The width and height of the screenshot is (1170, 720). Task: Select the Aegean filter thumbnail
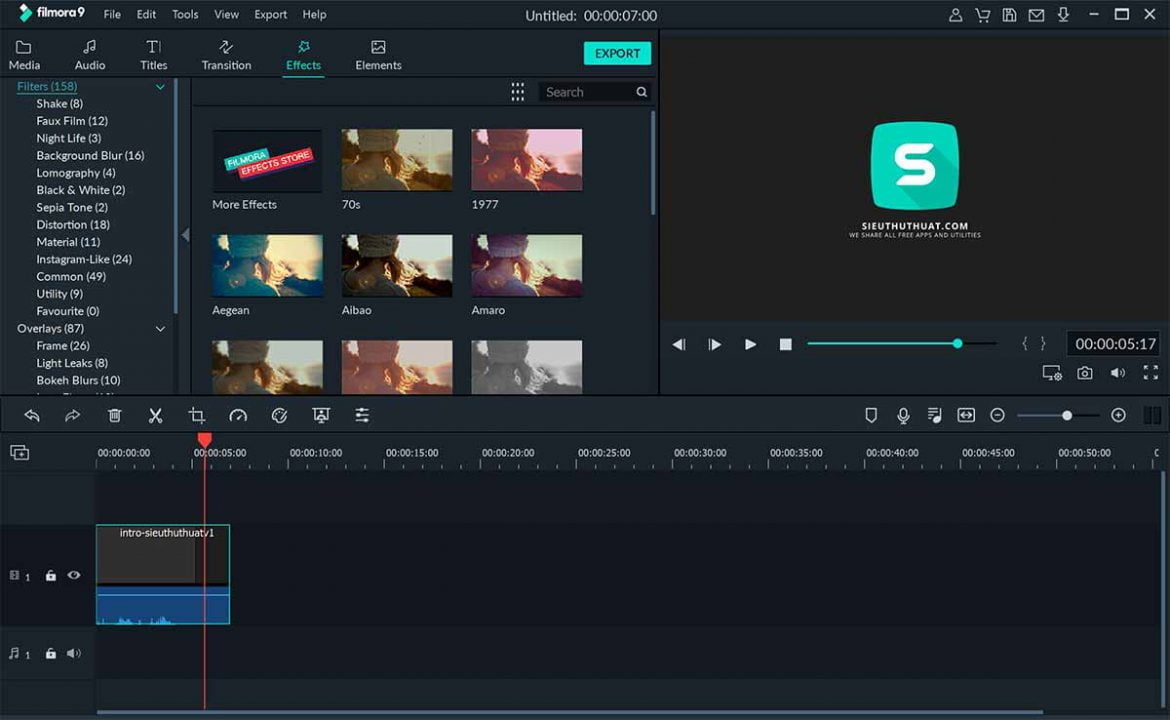(x=267, y=265)
